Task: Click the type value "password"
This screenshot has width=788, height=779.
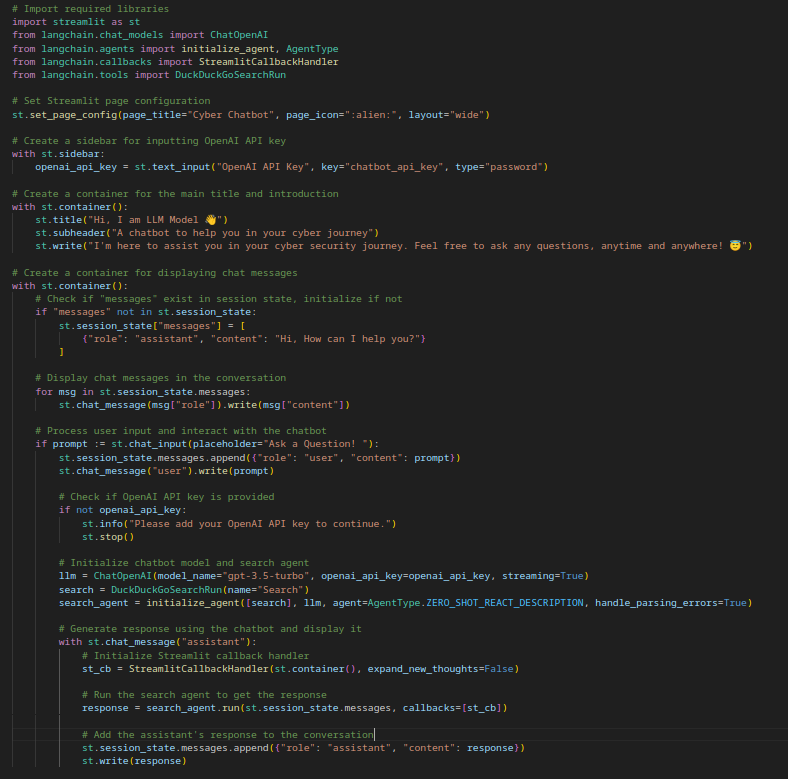Action: point(513,167)
